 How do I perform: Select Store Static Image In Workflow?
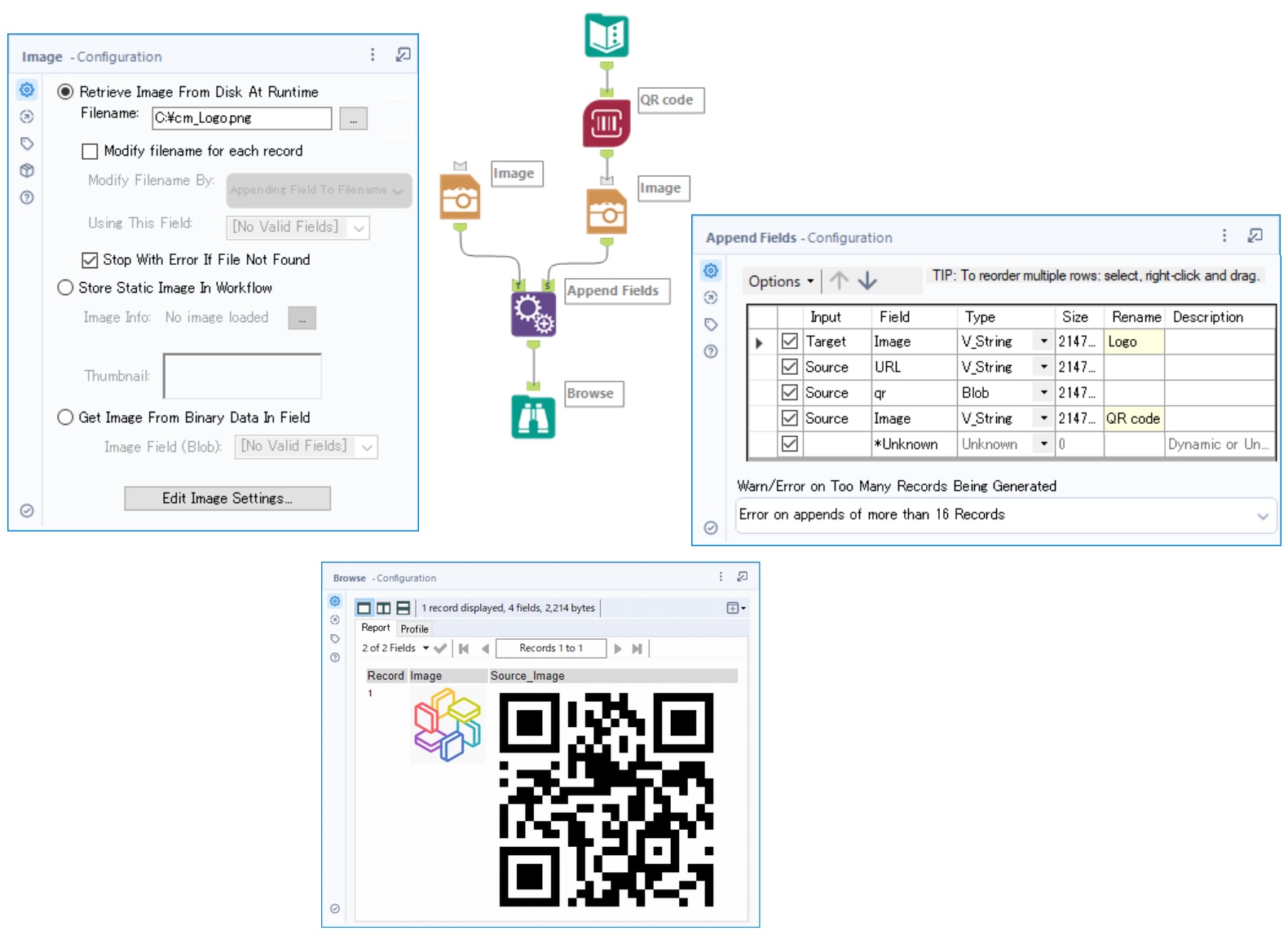click(x=65, y=287)
